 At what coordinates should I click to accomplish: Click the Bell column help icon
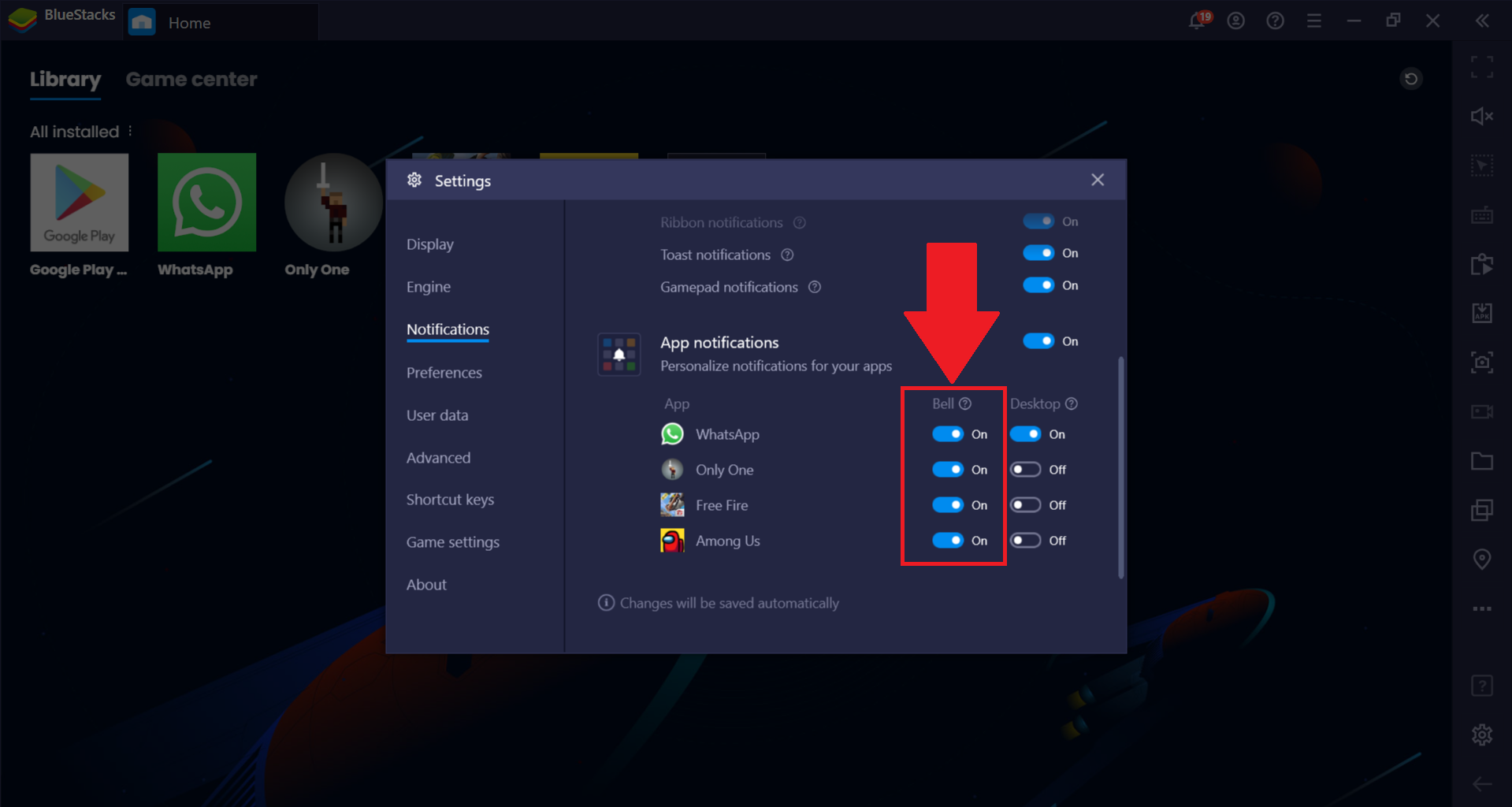[965, 403]
